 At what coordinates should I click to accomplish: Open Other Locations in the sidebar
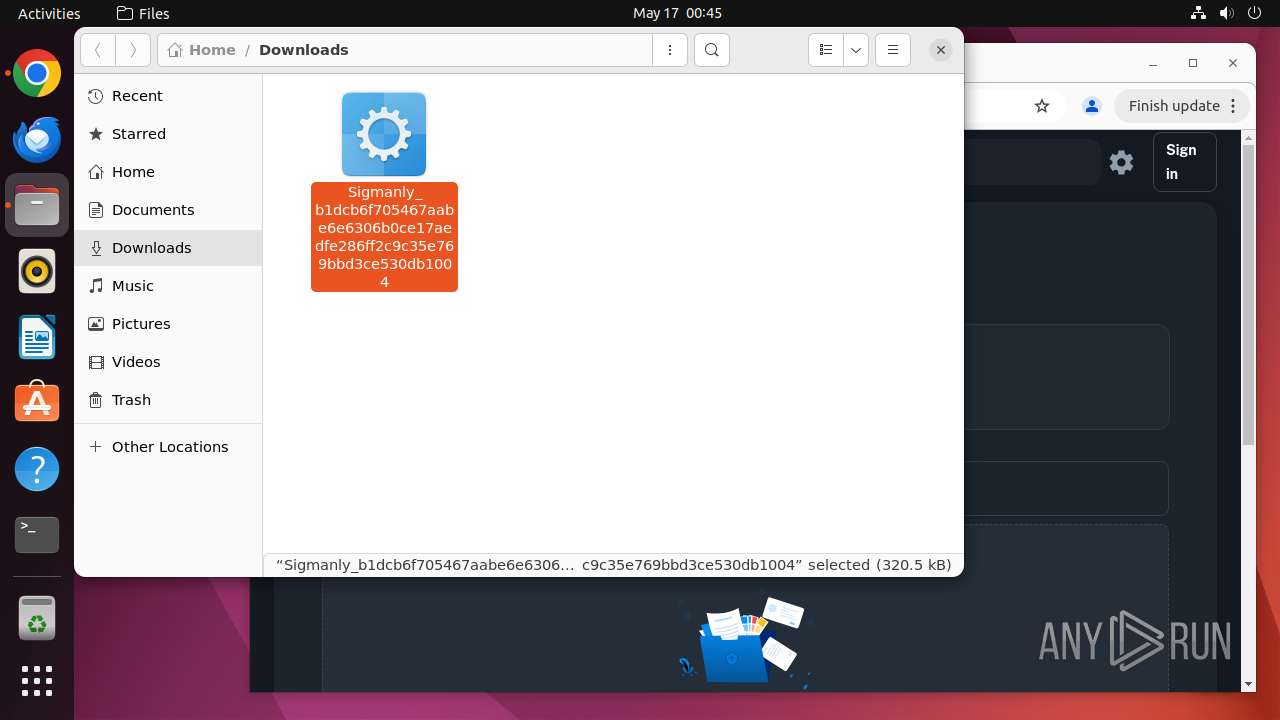point(168,447)
